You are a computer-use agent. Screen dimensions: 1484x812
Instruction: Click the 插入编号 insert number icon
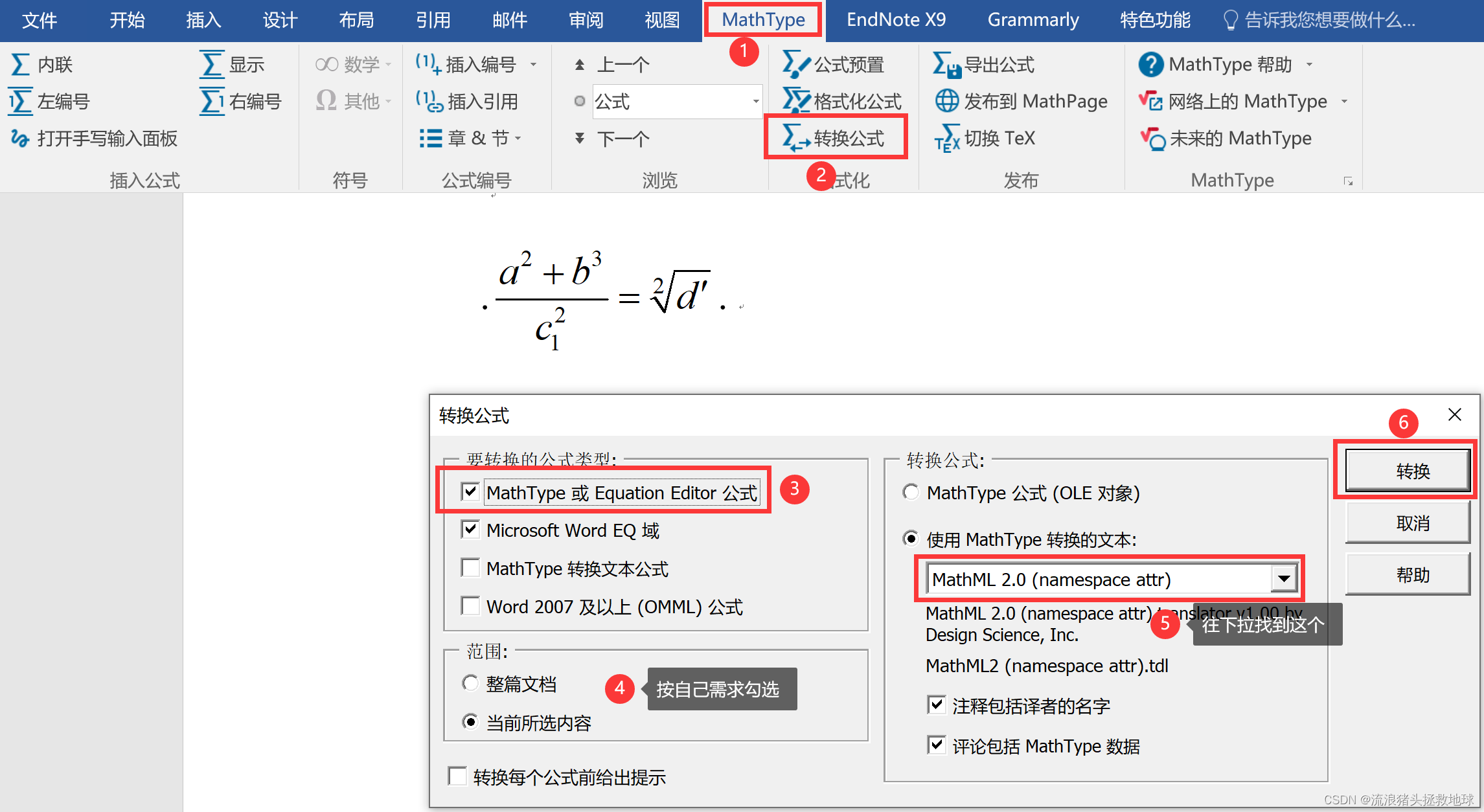tap(428, 64)
